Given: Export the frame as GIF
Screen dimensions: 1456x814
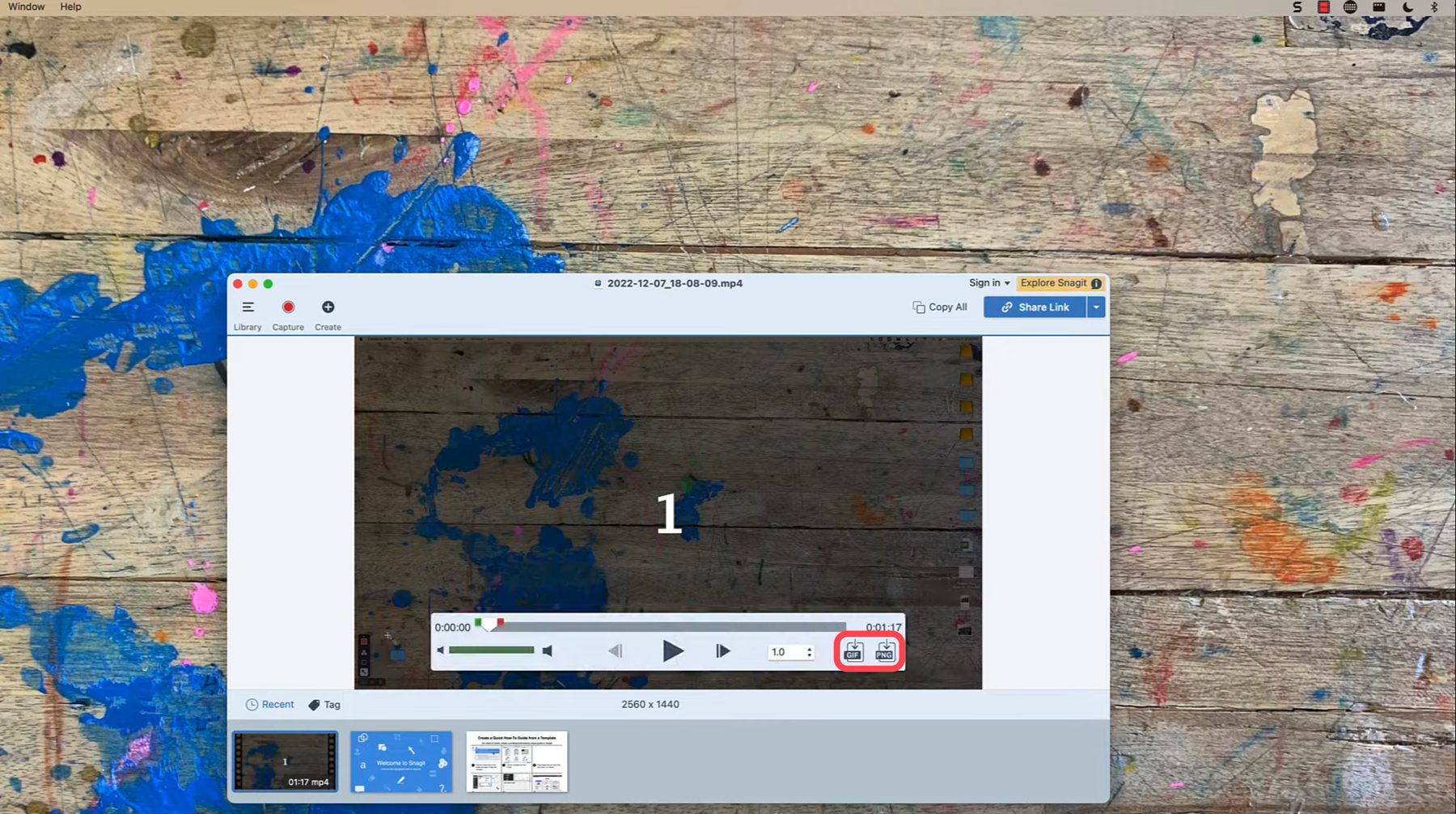Looking at the screenshot, I should point(853,652).
